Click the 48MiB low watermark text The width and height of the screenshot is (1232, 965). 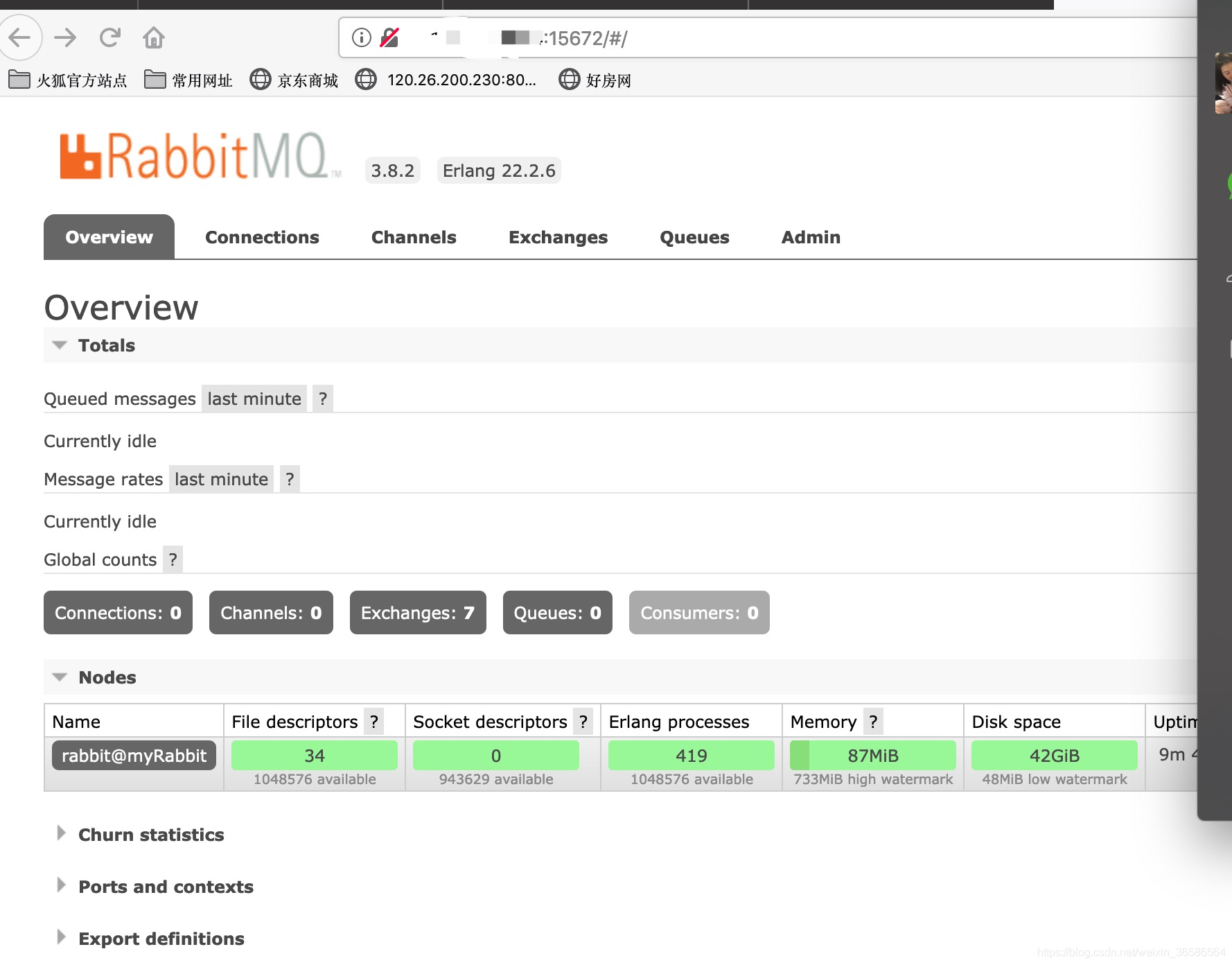point(1055,779)
